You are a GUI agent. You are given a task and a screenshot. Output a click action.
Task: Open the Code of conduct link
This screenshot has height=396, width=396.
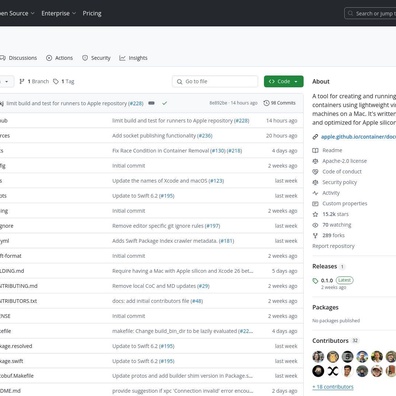[342, 172]
